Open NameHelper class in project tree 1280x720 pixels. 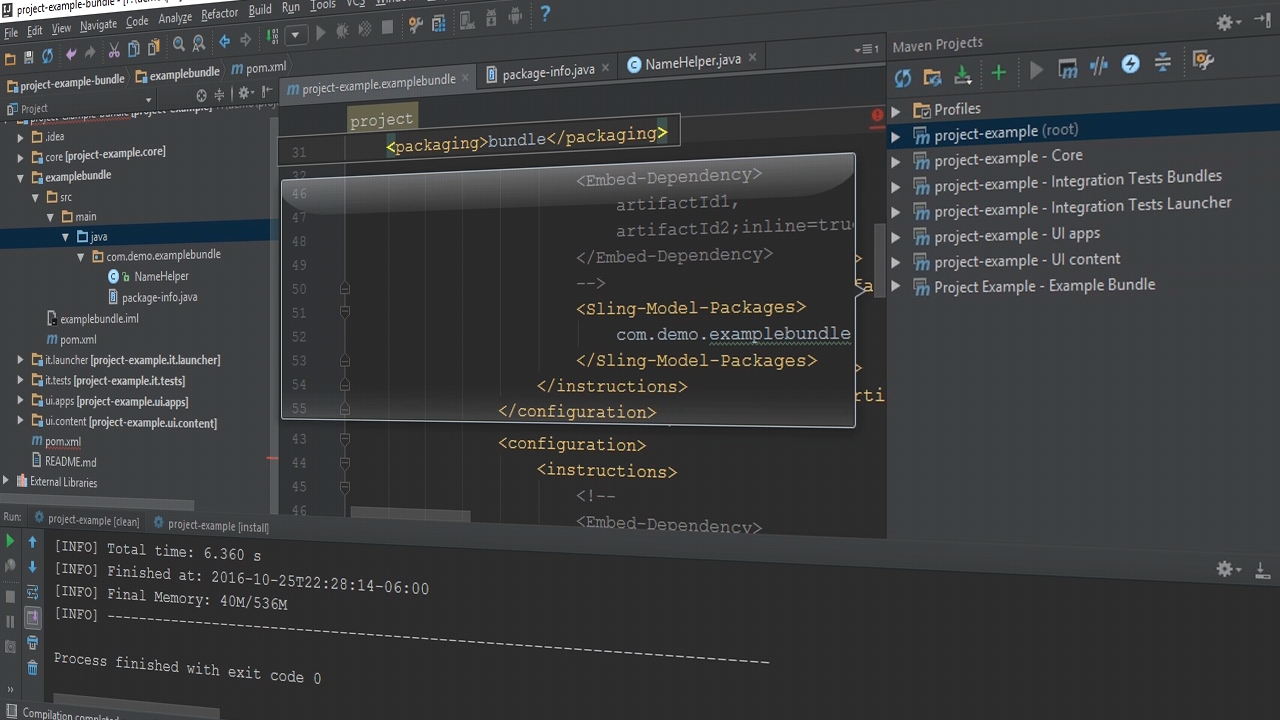pyautogui.click(x=160, y=276)
